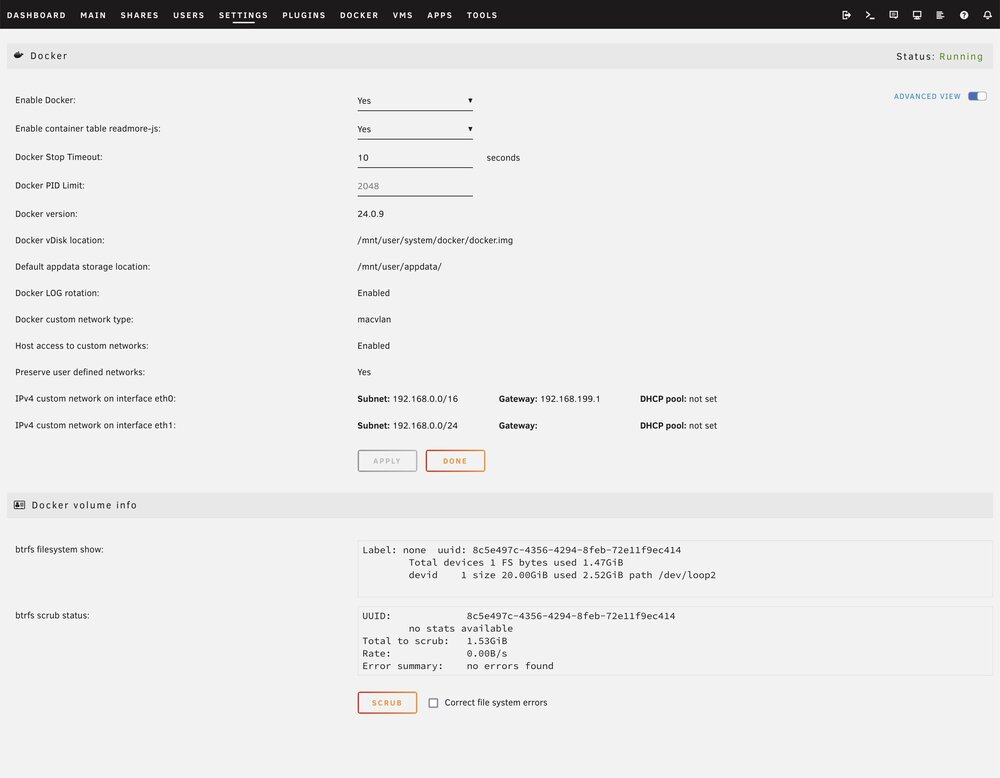Click Host access to custom networks label
The height and width of the screenshot is (778, 1000).
82,346
